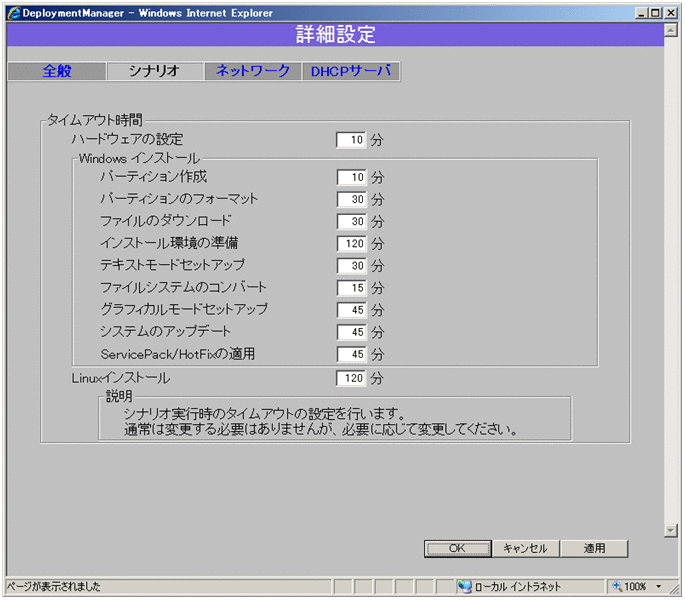Click the テキストモードセットアップ label
685x600 pixels.
[173, 265]
